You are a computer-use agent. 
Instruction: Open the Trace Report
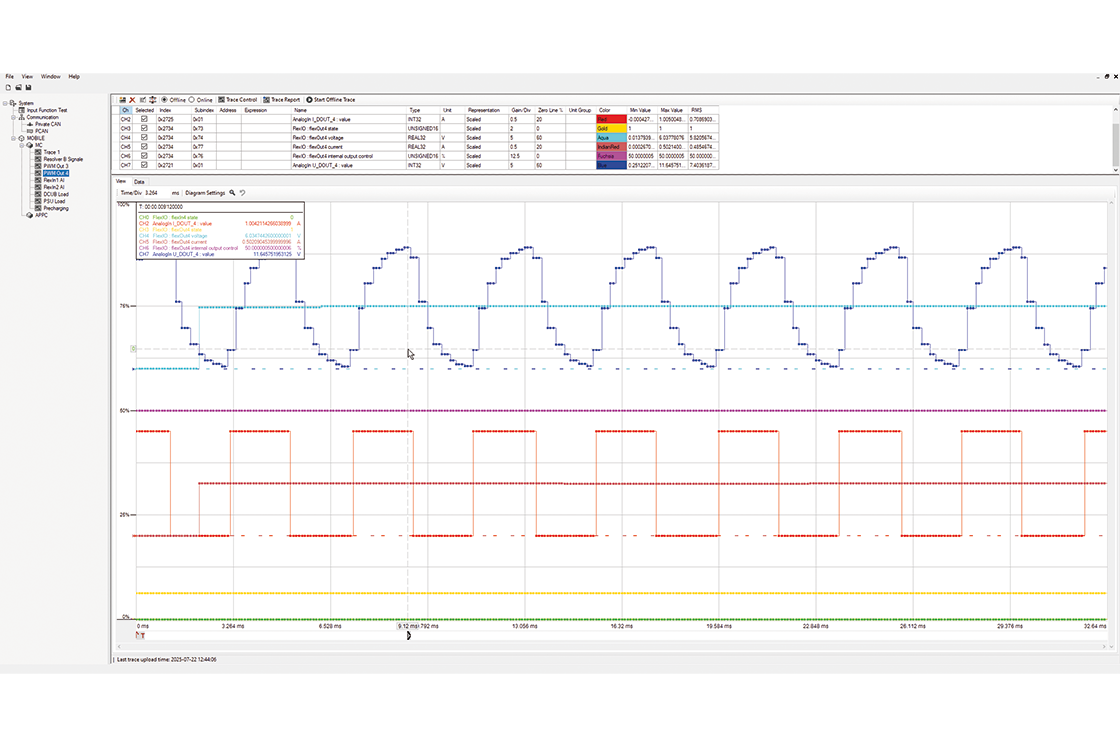click(281, 100)
